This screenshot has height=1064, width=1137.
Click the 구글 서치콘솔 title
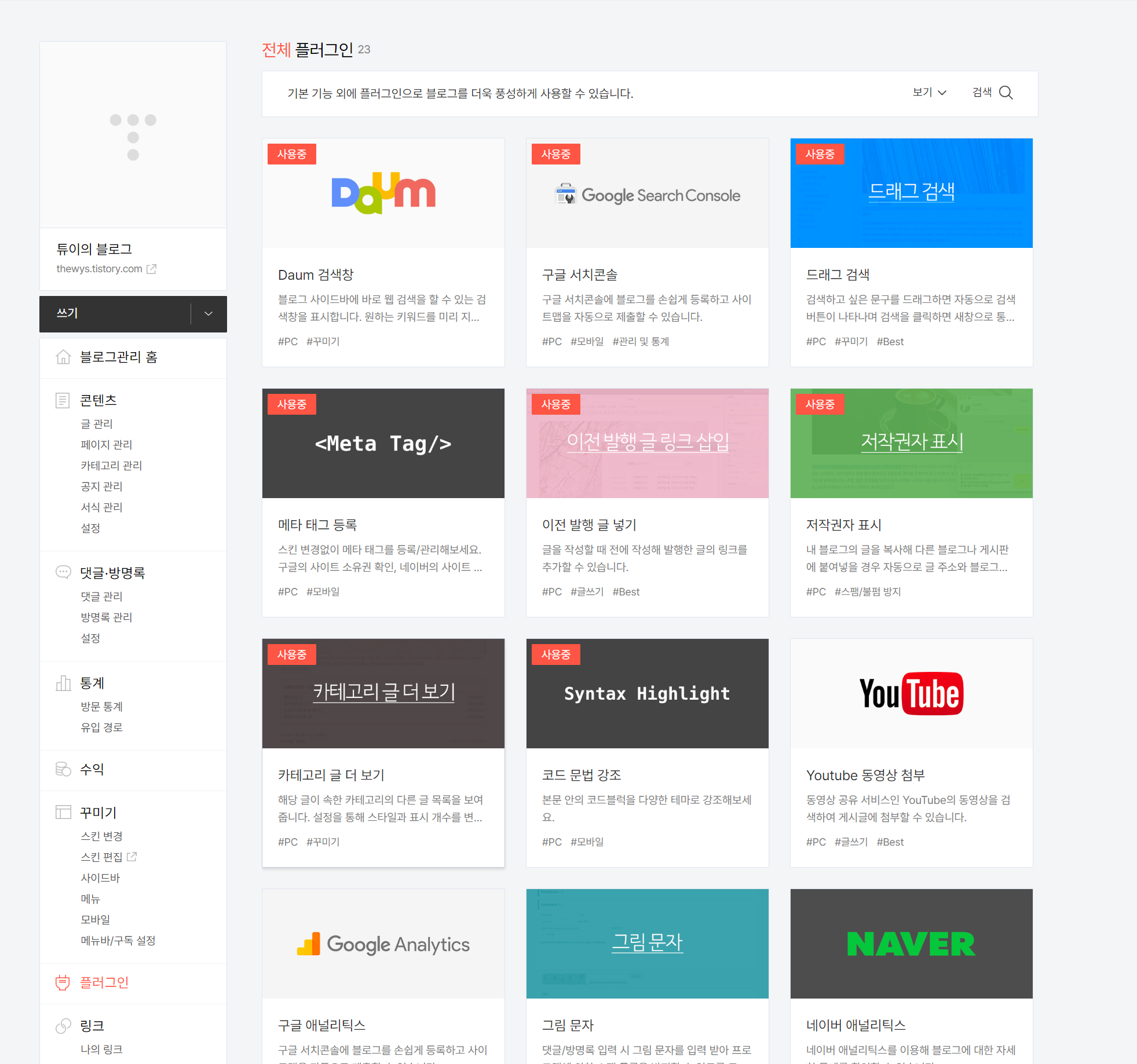pyautogui.click(x=580, y=275)
